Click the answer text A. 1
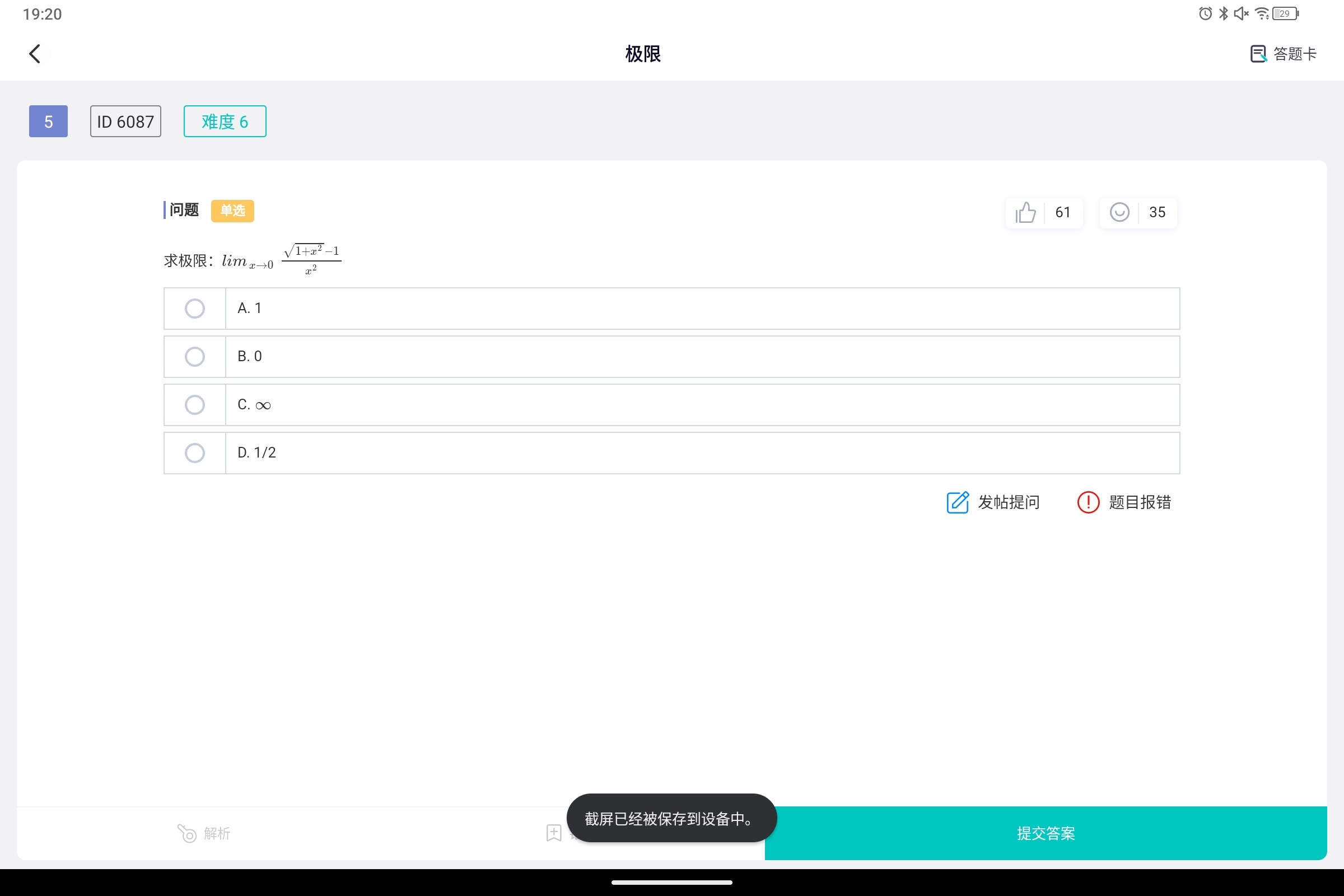This screenshot has height=896, width=1344. coord(250,309)
